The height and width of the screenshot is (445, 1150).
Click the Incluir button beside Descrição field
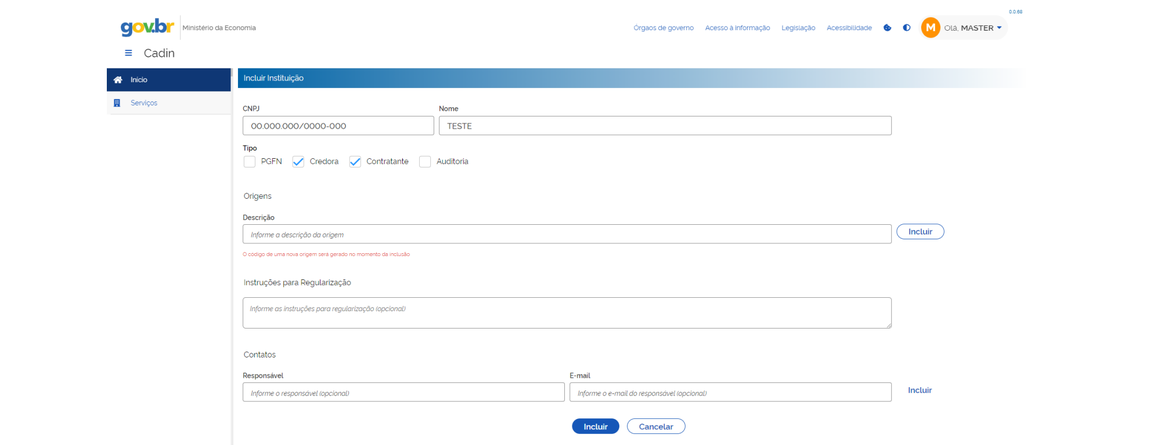click(x=920, y=232)
